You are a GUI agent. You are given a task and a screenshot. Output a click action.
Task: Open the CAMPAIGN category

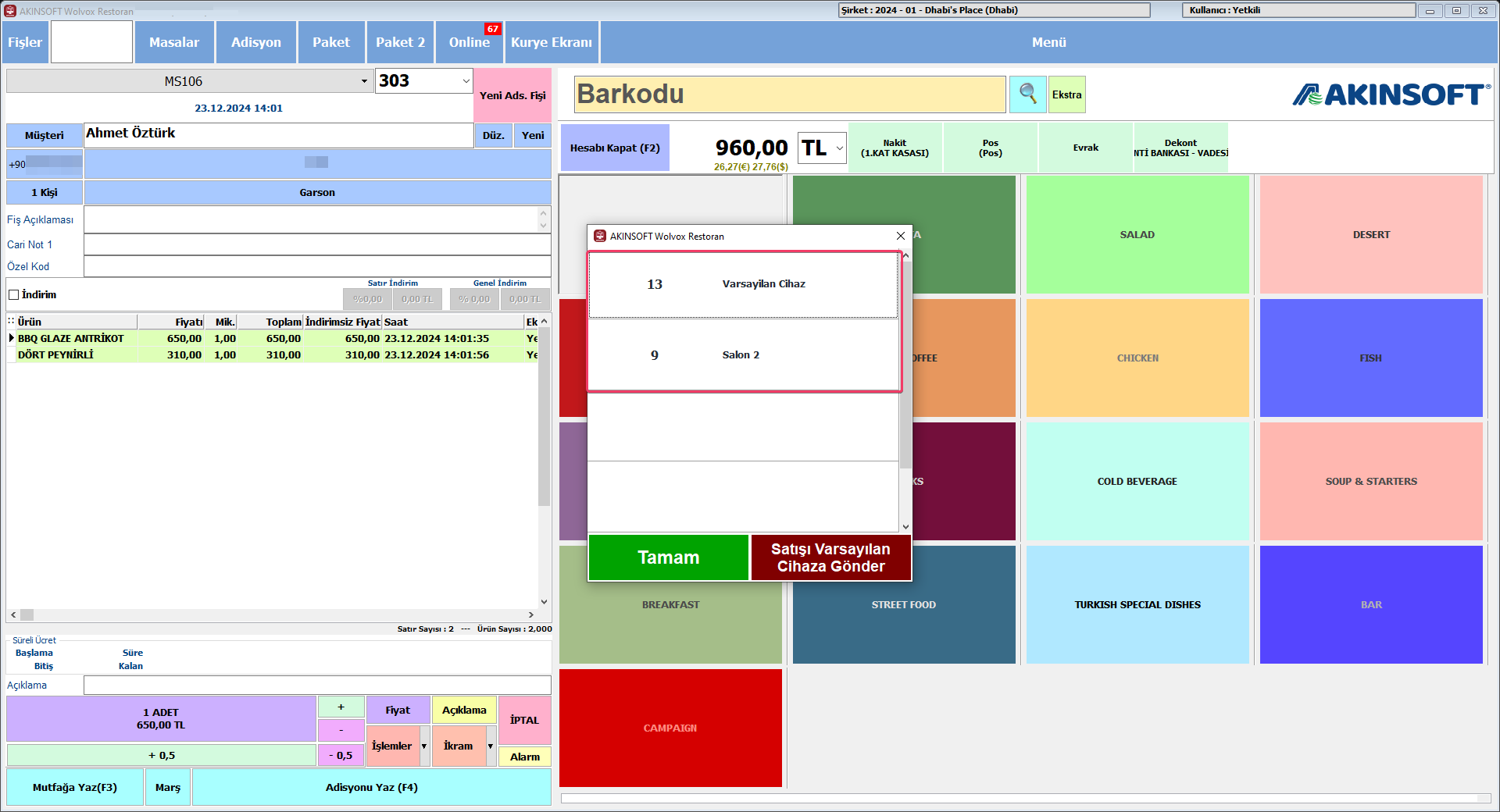coord(670,728)
